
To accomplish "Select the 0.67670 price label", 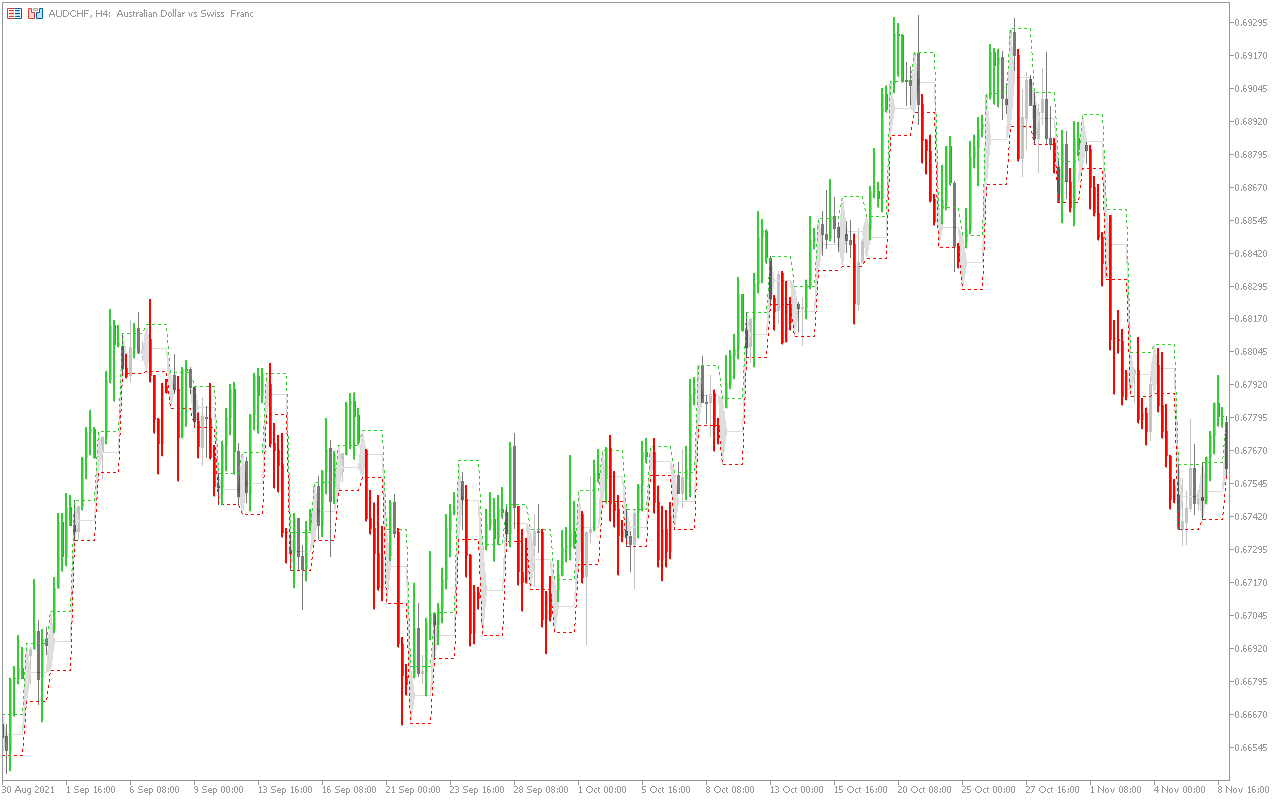I will pyautogui.click(x=1253, y=450).
